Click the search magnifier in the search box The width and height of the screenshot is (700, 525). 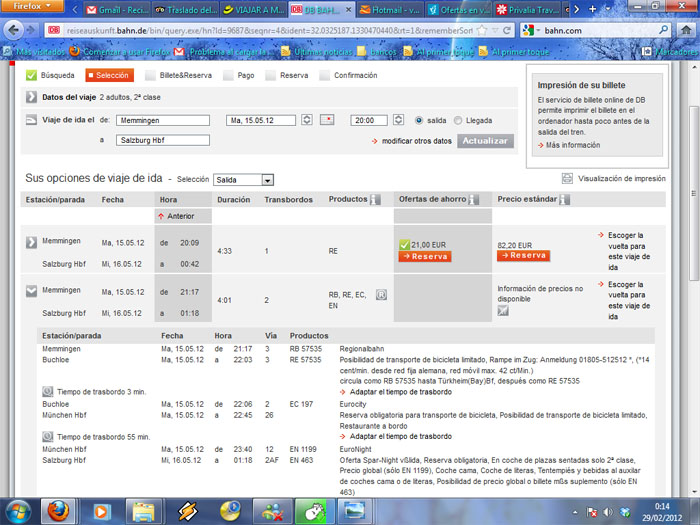click(664, 30)
